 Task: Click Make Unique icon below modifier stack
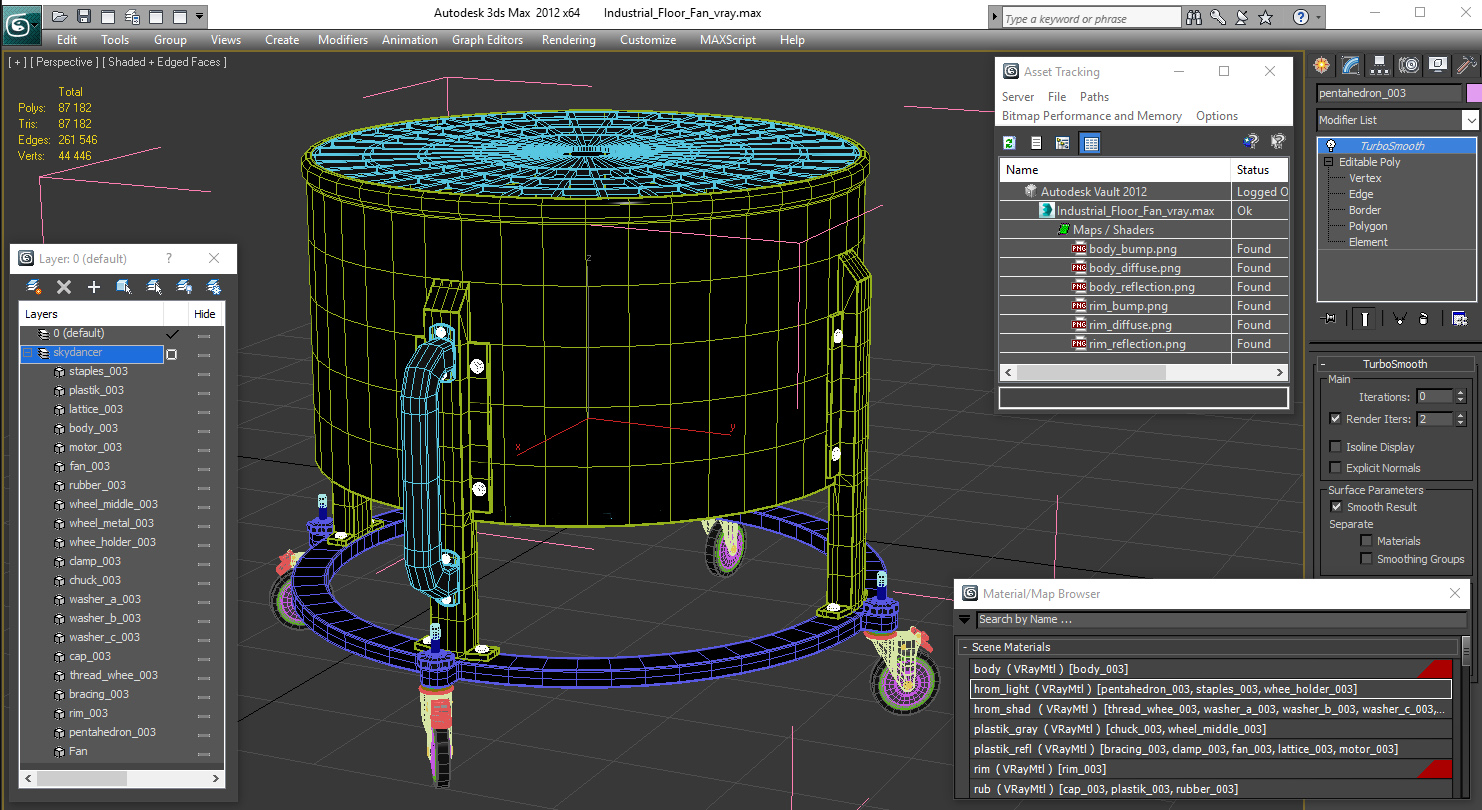point(1398,318)
